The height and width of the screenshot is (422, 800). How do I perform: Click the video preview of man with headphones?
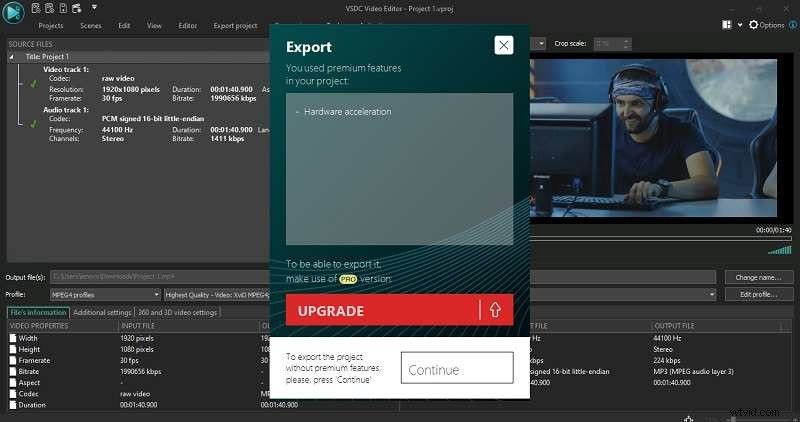point(653,138)
